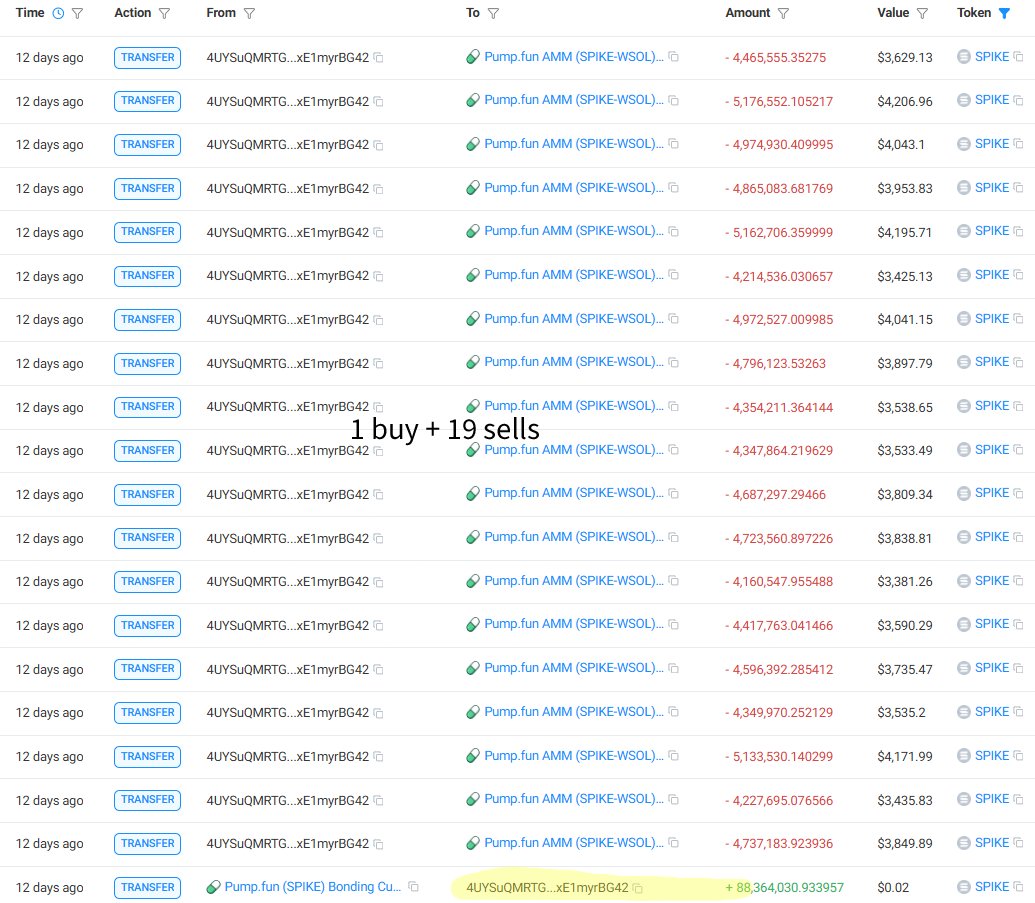Select value $0.02 in the last row
The width and height of the screenshot is (1035, 903).
point(892,888)
